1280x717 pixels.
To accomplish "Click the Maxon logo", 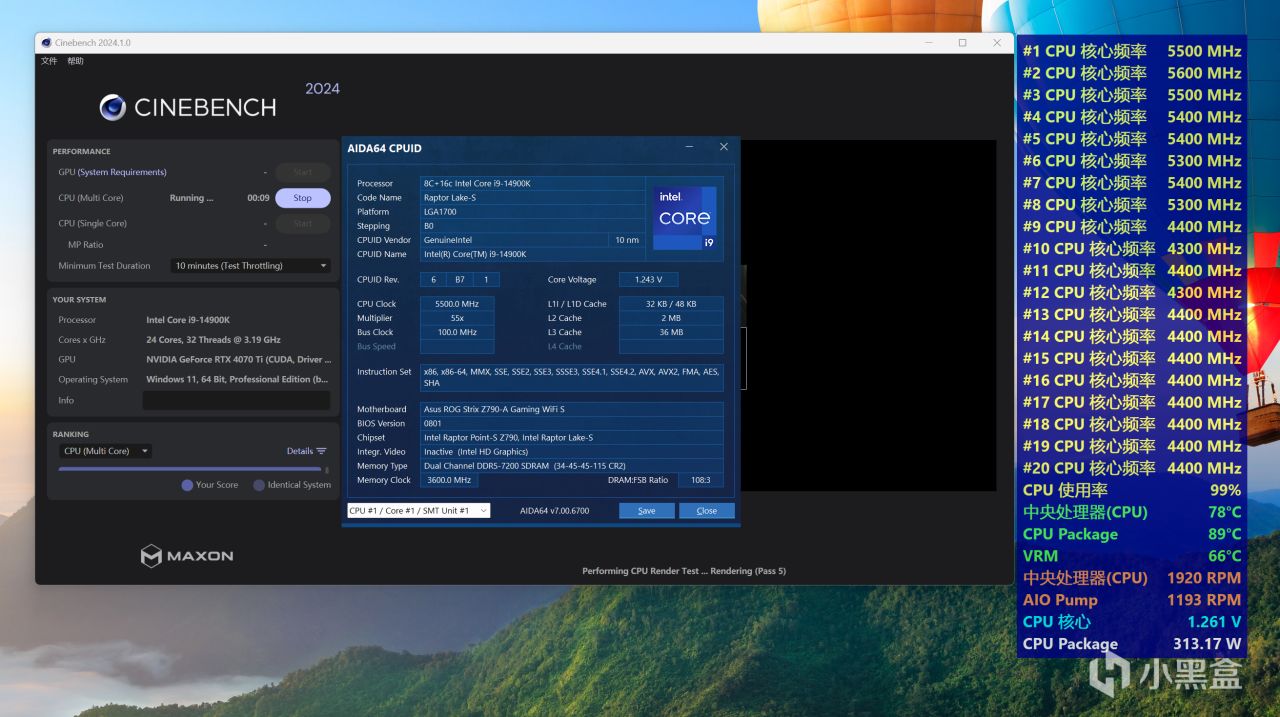I will pos(187,556).
